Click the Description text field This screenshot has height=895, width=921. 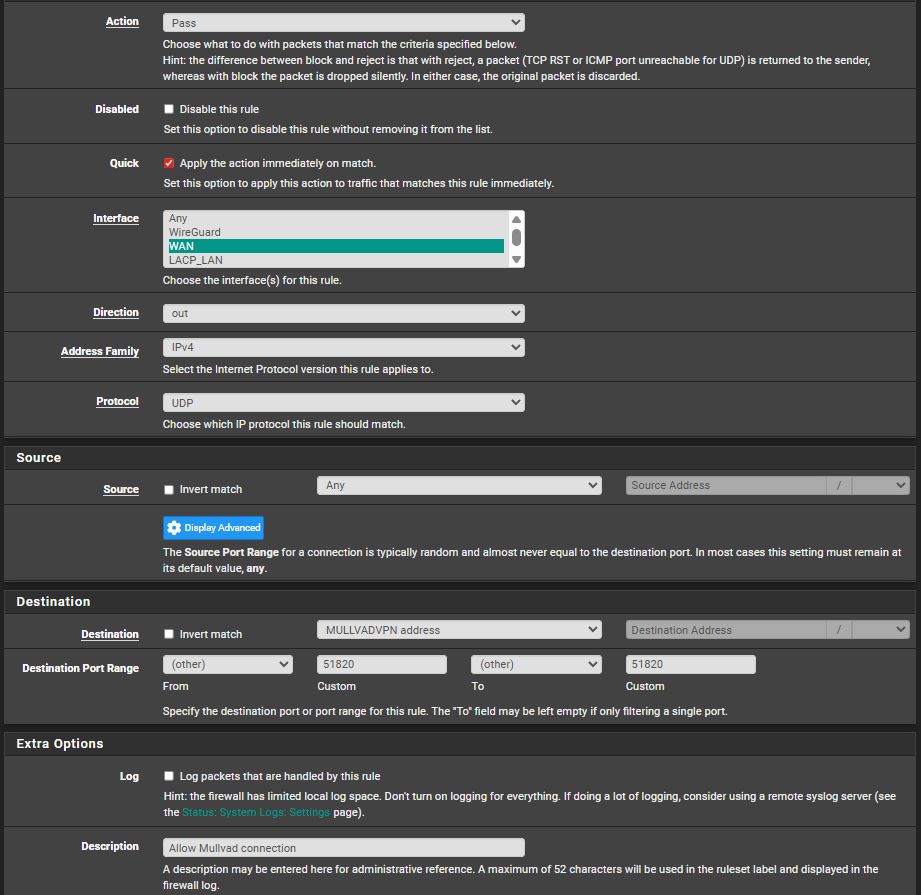point(343,848)
